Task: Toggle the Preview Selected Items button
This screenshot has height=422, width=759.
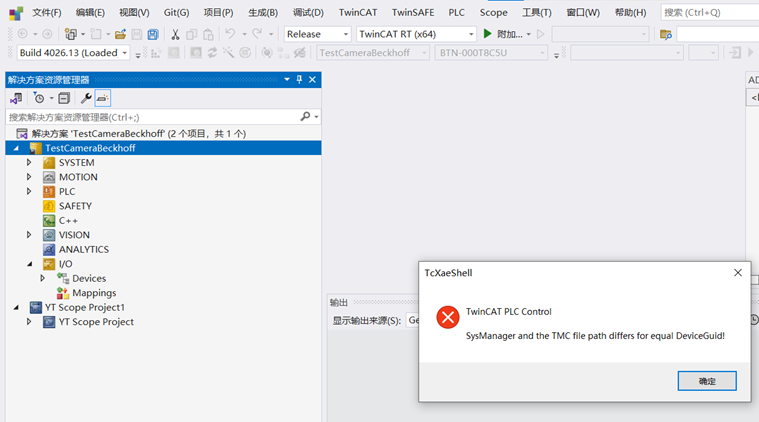Action: [103, 98]
